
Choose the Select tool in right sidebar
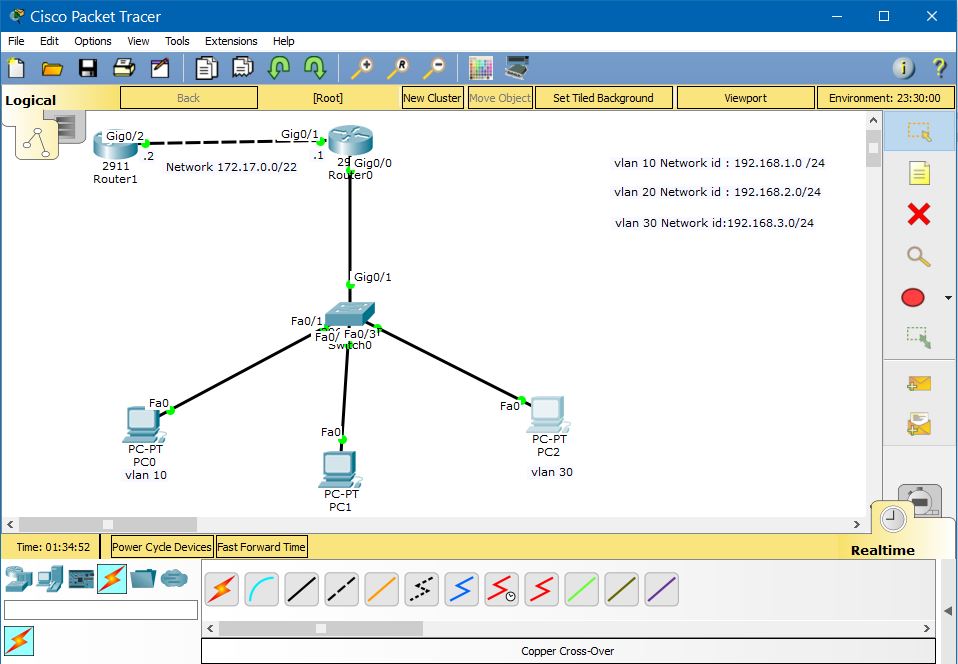pyautogui.click(x=919, y=131)
